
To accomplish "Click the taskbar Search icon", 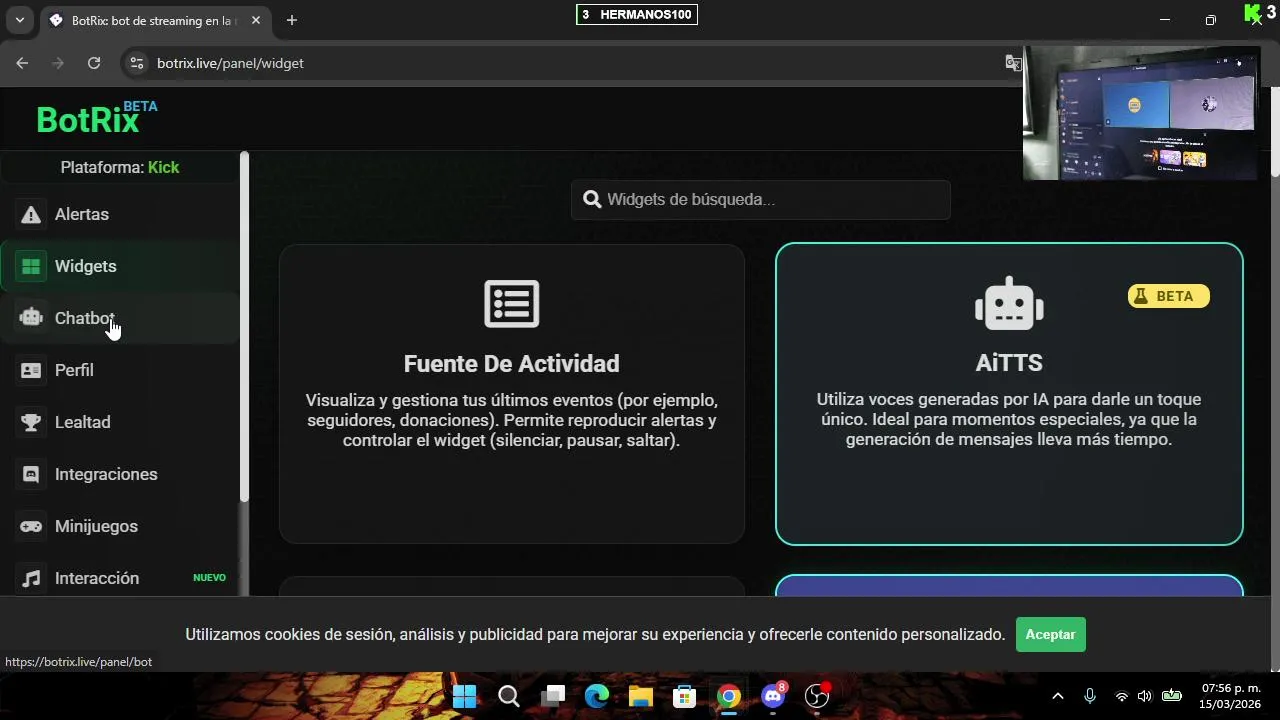I will [x=509, y=696].
